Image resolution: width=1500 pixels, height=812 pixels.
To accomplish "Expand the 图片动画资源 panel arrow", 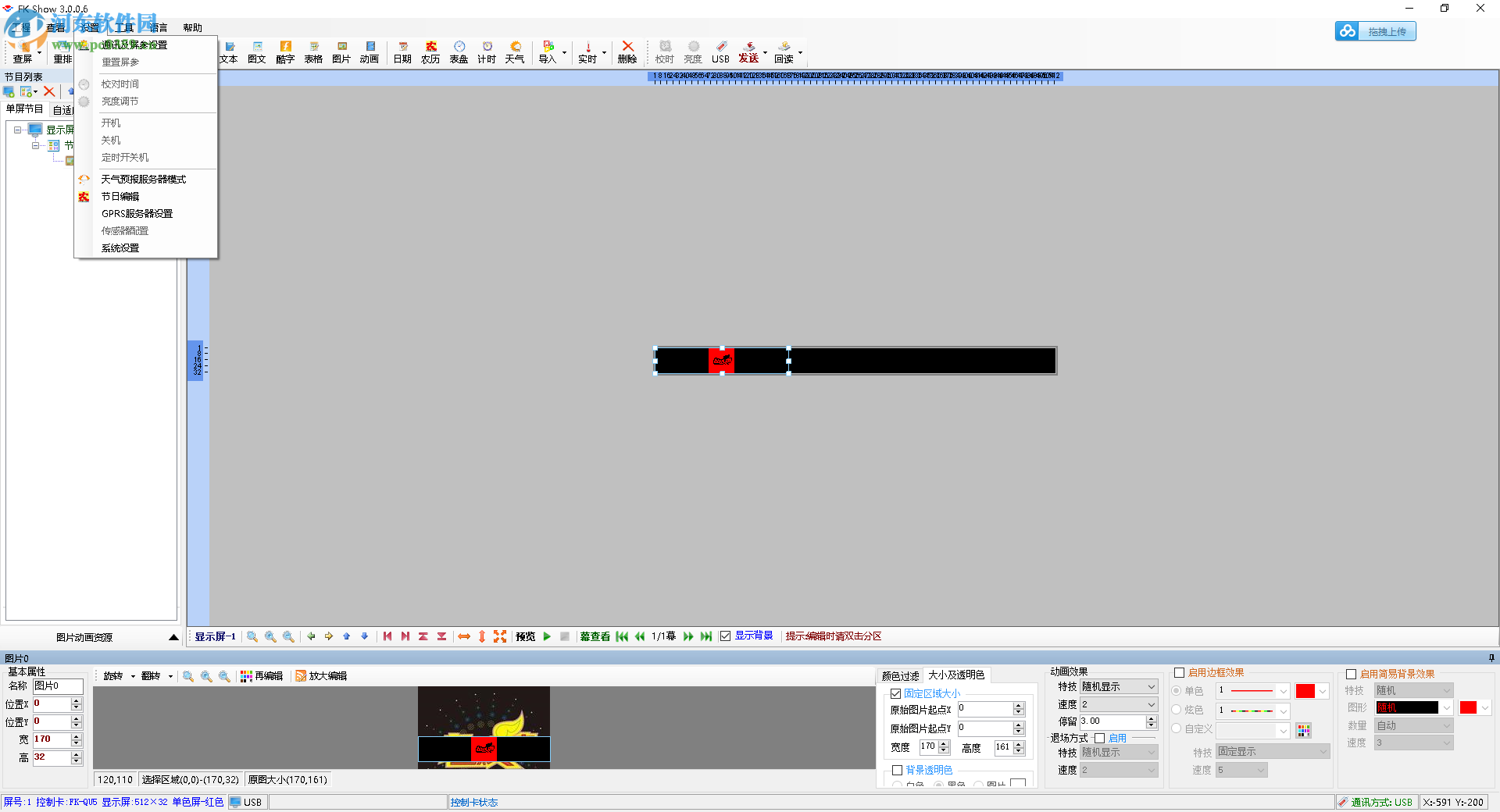I will (x=173, y=637).
